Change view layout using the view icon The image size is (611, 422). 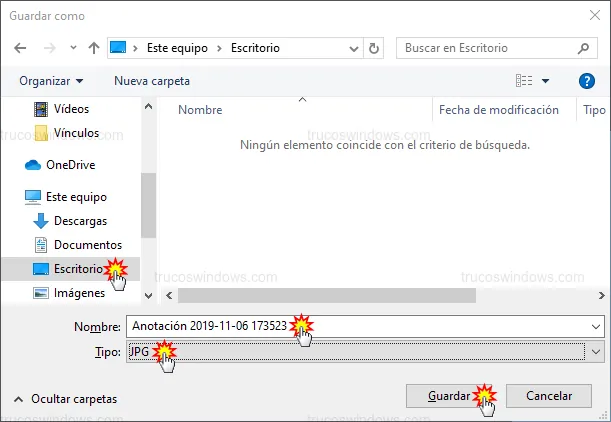click(x=524, y=81)
